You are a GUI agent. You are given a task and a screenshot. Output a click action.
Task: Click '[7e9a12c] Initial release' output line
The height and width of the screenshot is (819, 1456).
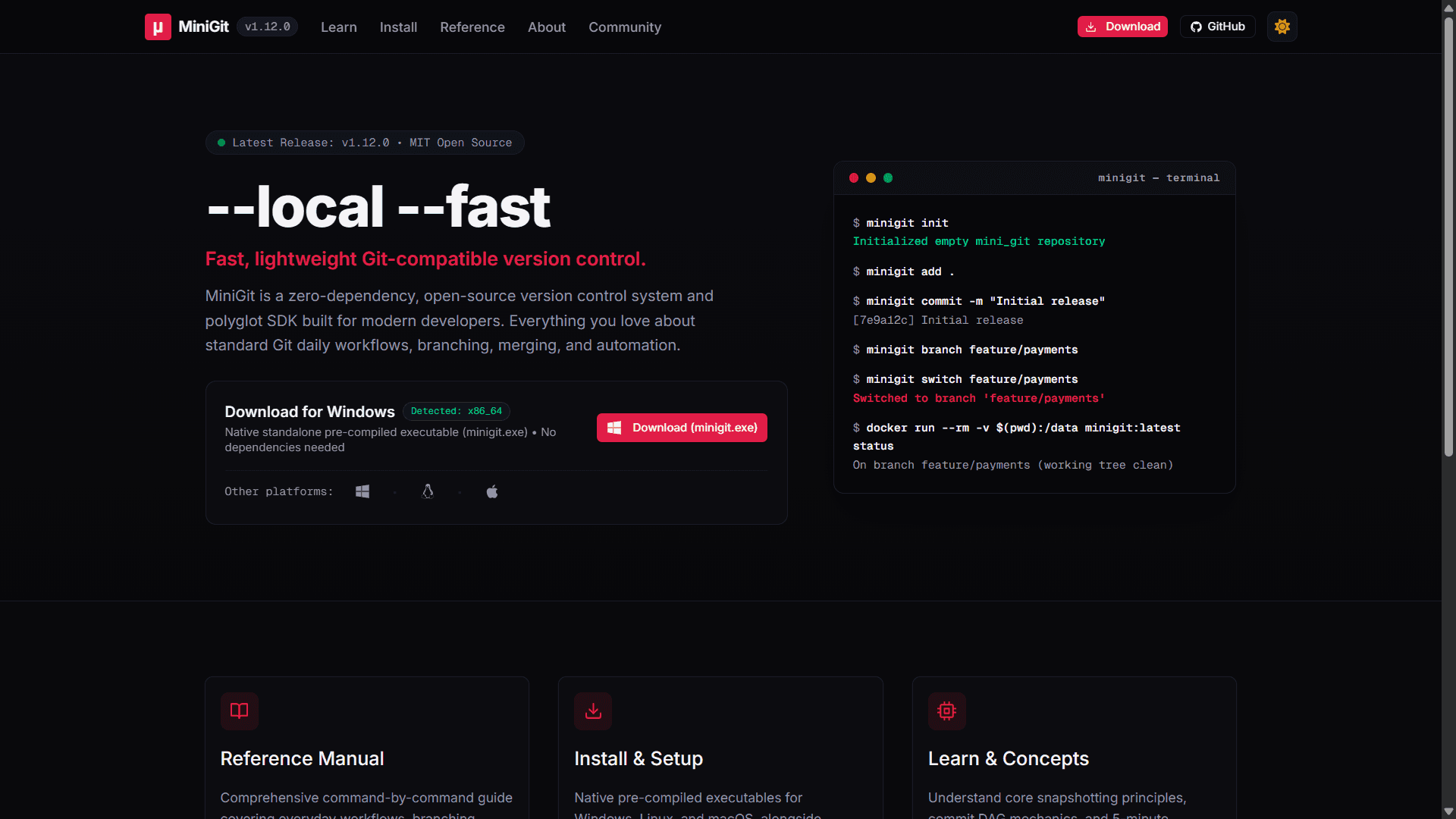(938, 320)
